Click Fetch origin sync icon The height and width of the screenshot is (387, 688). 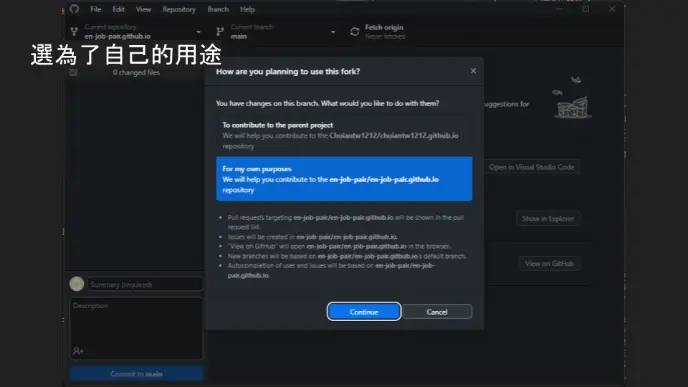(355, 32)
